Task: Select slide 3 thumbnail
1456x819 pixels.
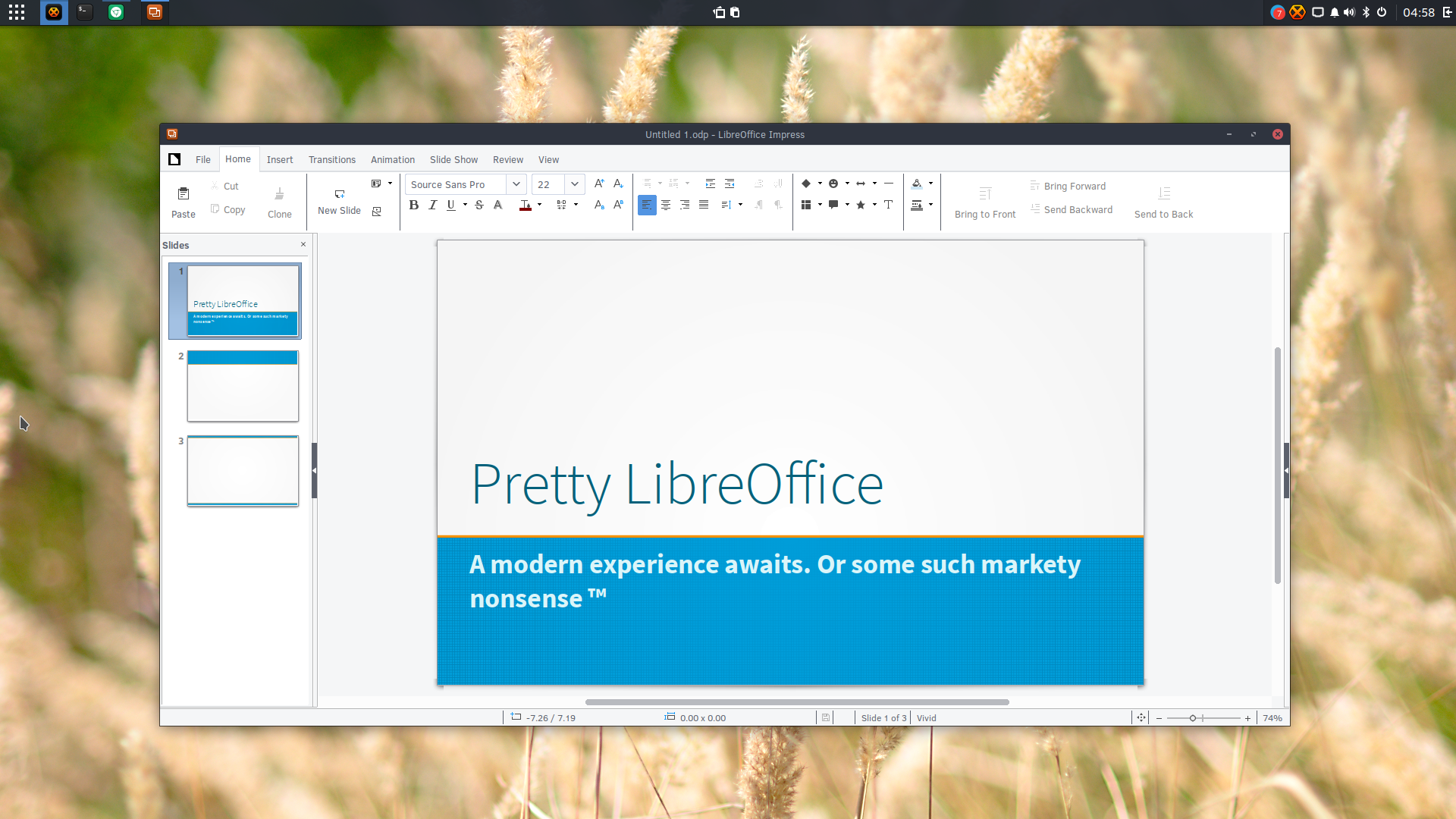Action: [243, 471]
